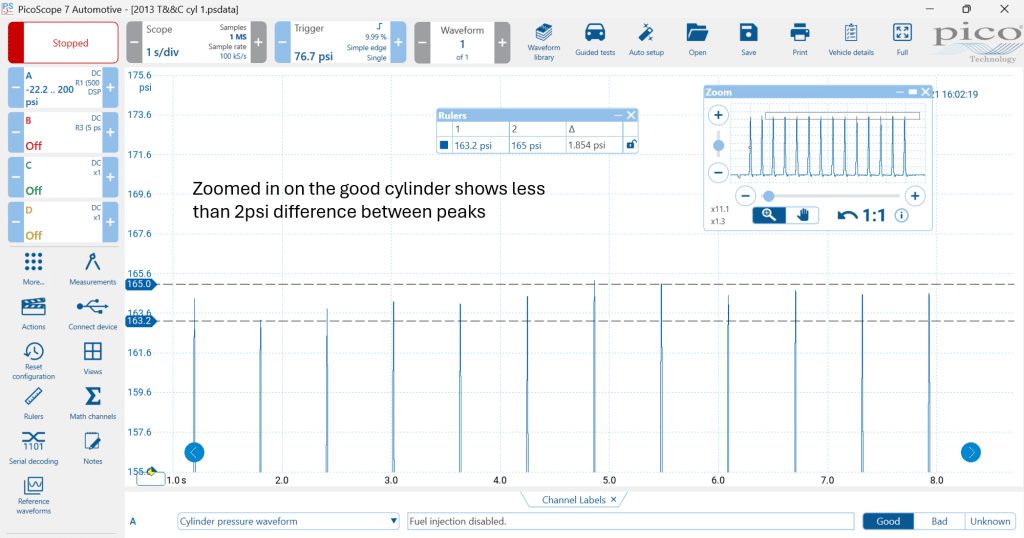Toggle the rulers lock icon

coord(631,144)
